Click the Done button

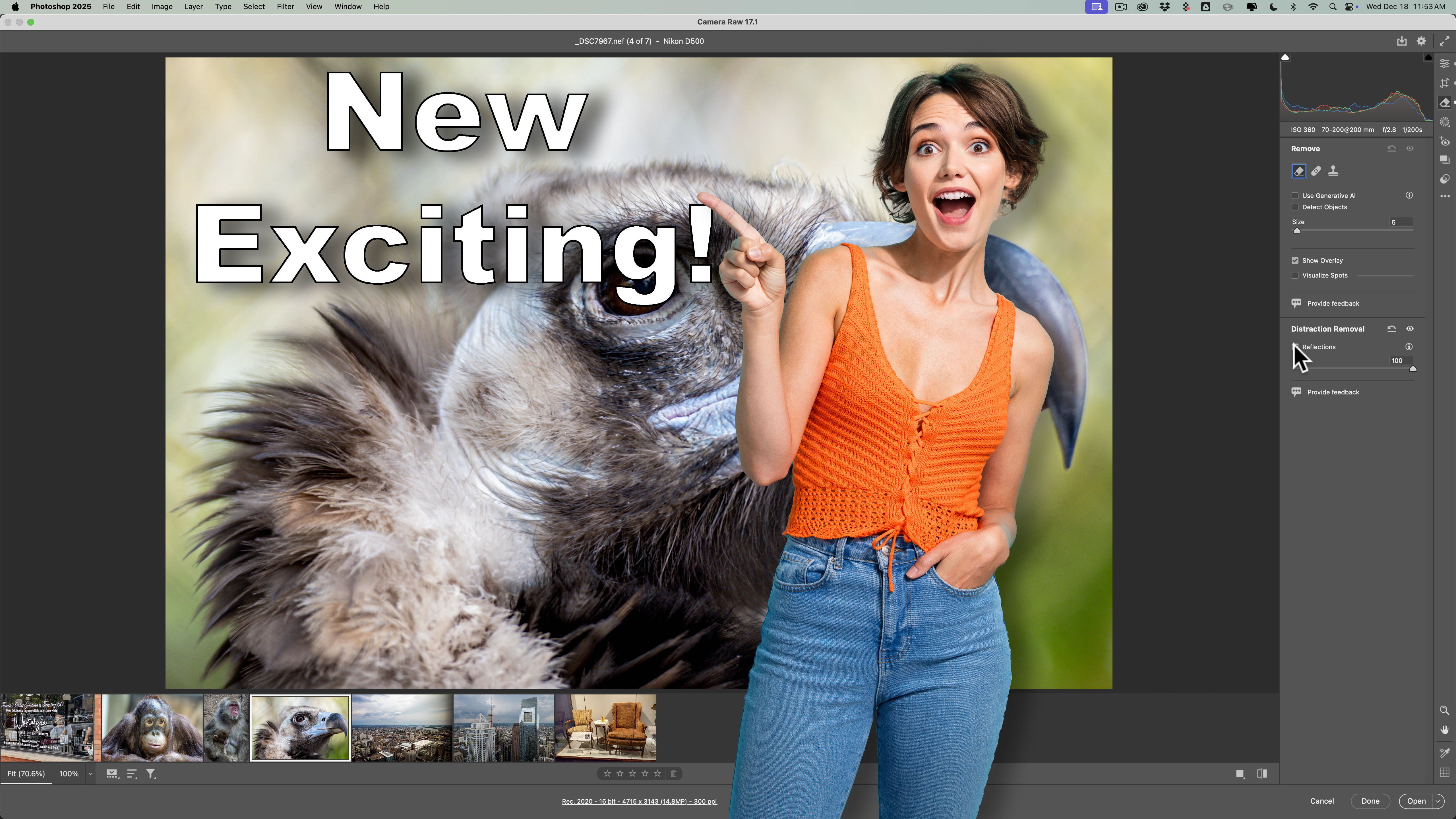tap(1370, 801)
